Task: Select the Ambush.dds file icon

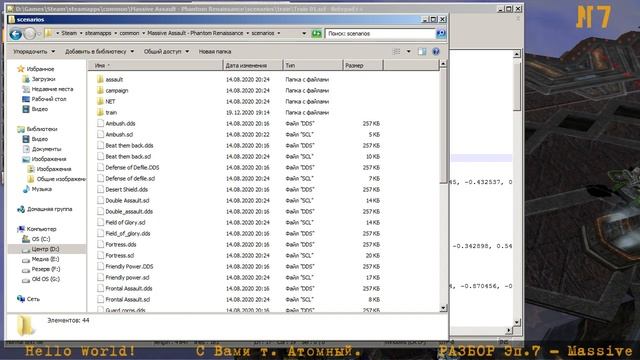Action: (100, 123)
